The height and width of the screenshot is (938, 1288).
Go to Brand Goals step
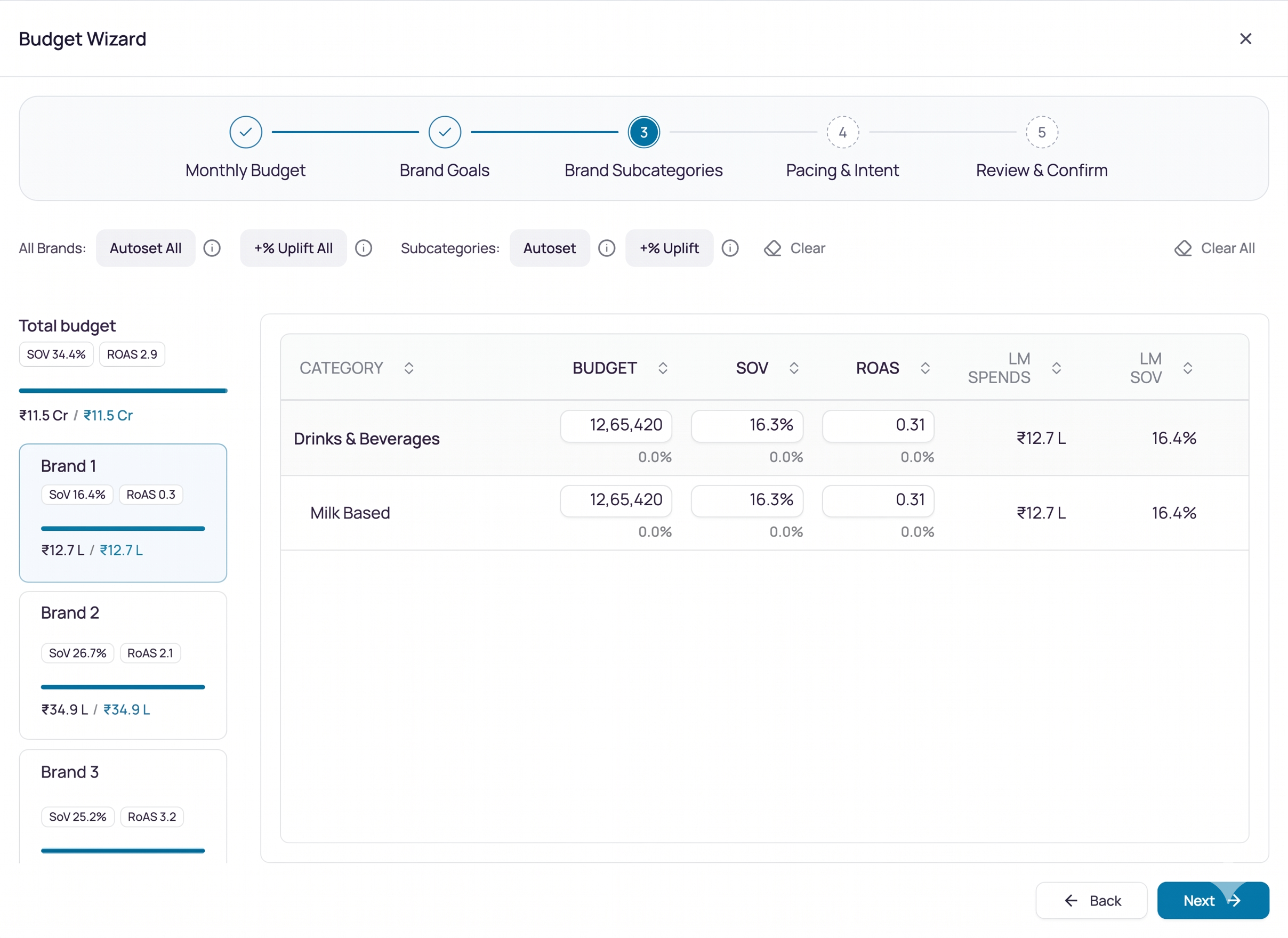click(x=445, y=132)
